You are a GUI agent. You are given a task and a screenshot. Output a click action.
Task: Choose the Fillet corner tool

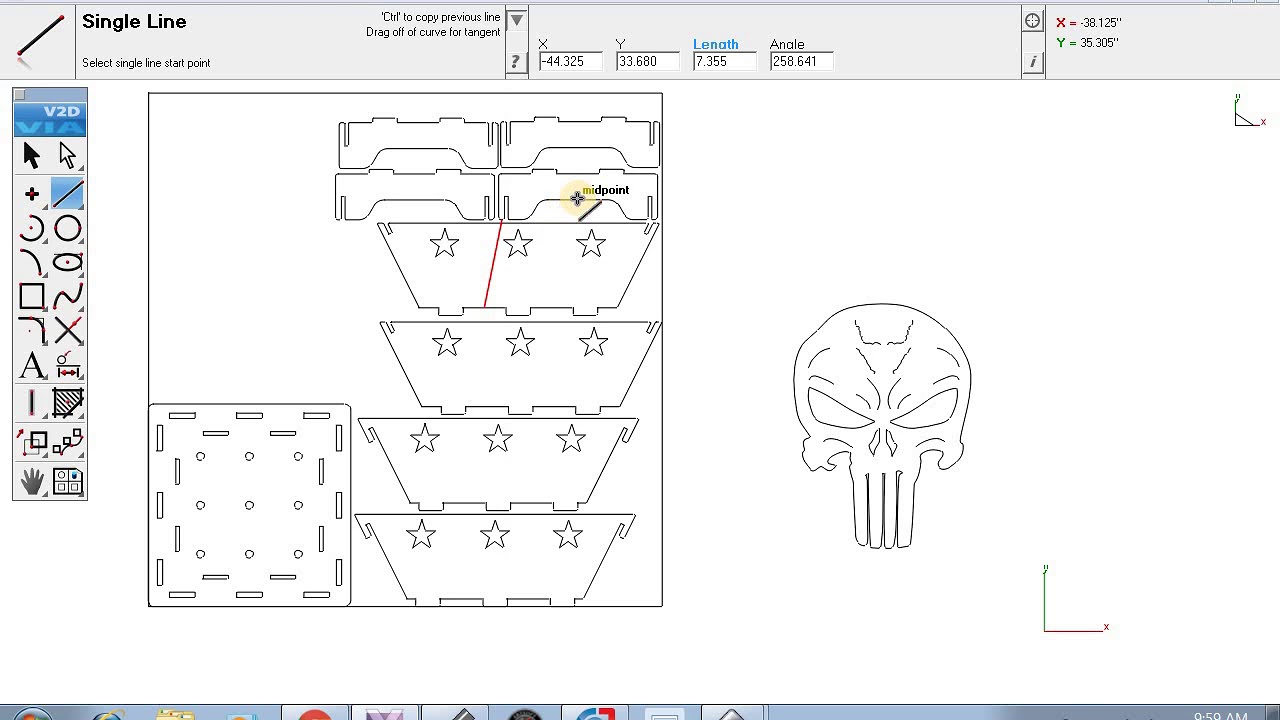(31, 330)
